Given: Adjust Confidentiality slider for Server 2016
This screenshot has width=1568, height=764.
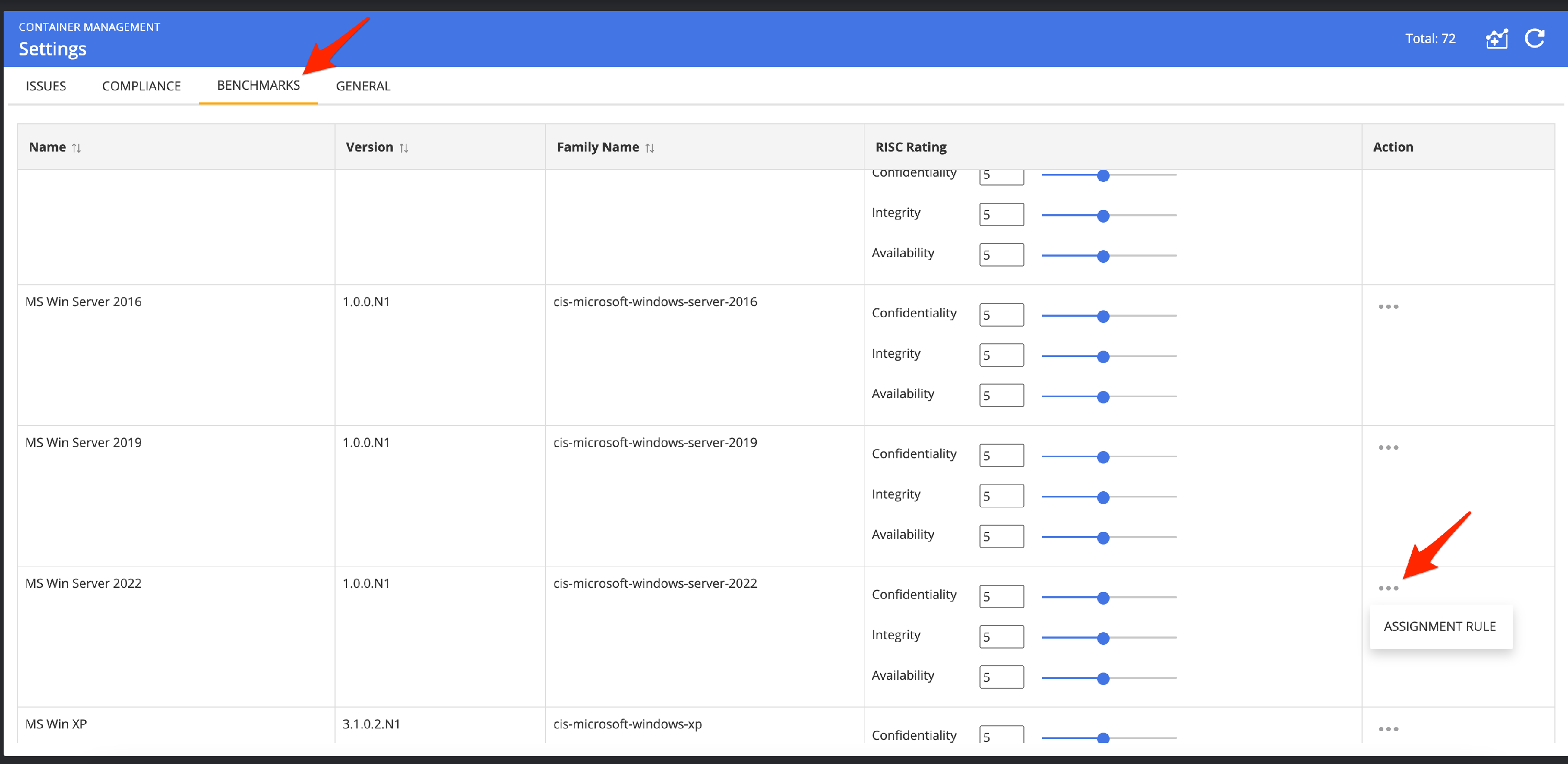Looking at the screenshot, I should coord(1103,316).
